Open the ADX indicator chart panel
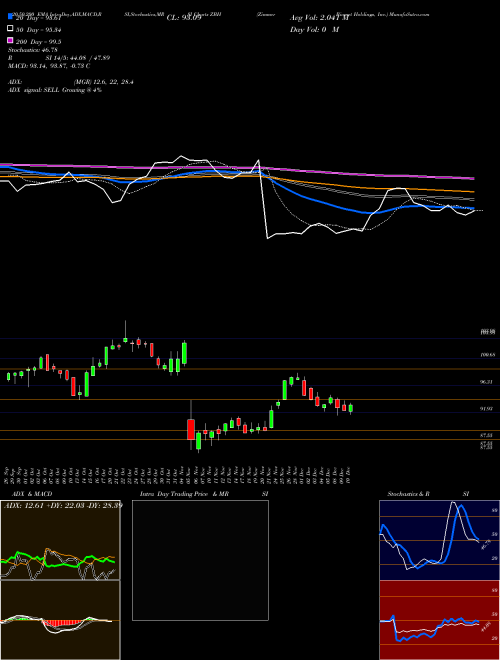 pos(60,540)
